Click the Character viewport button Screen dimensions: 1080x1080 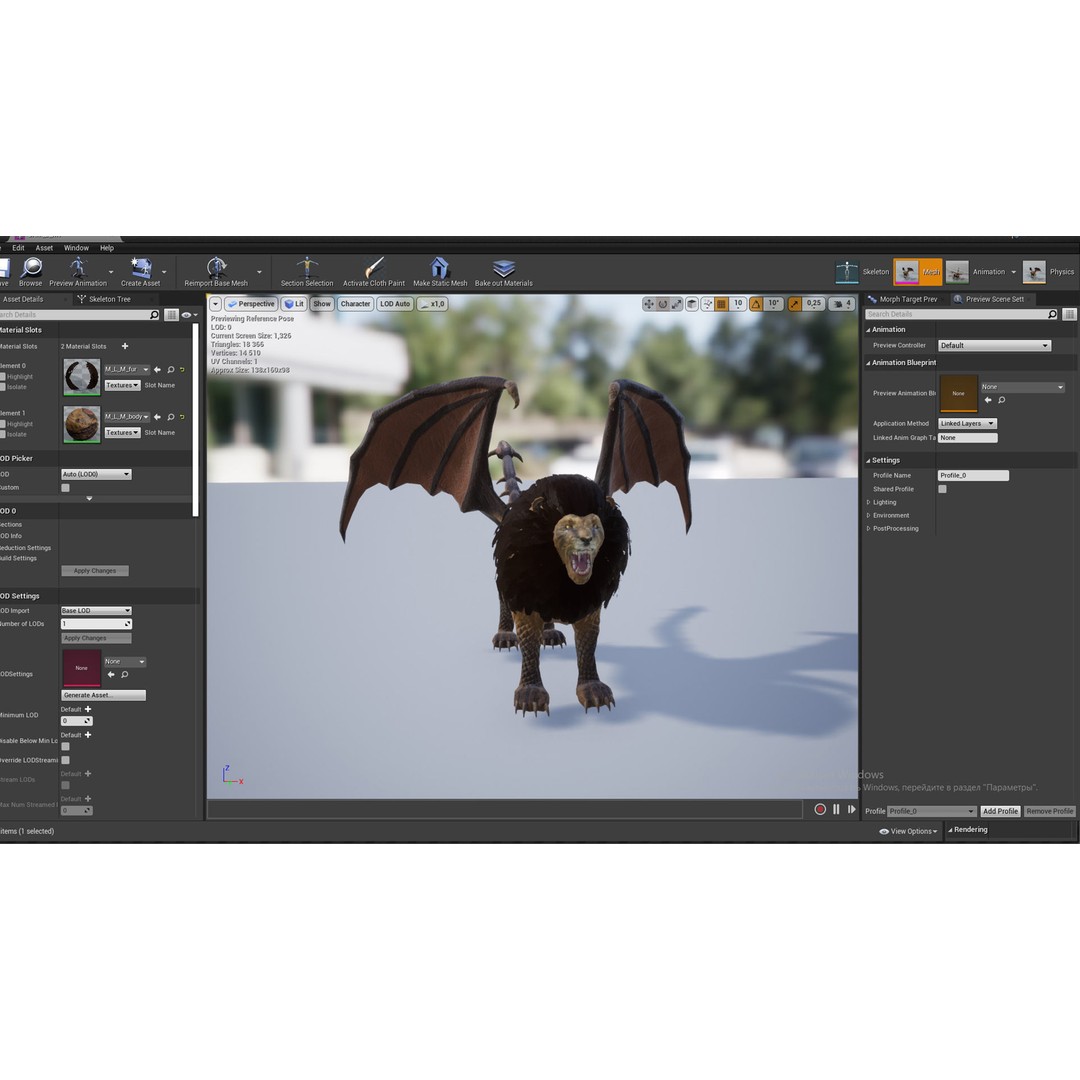[x=355, y=304]
